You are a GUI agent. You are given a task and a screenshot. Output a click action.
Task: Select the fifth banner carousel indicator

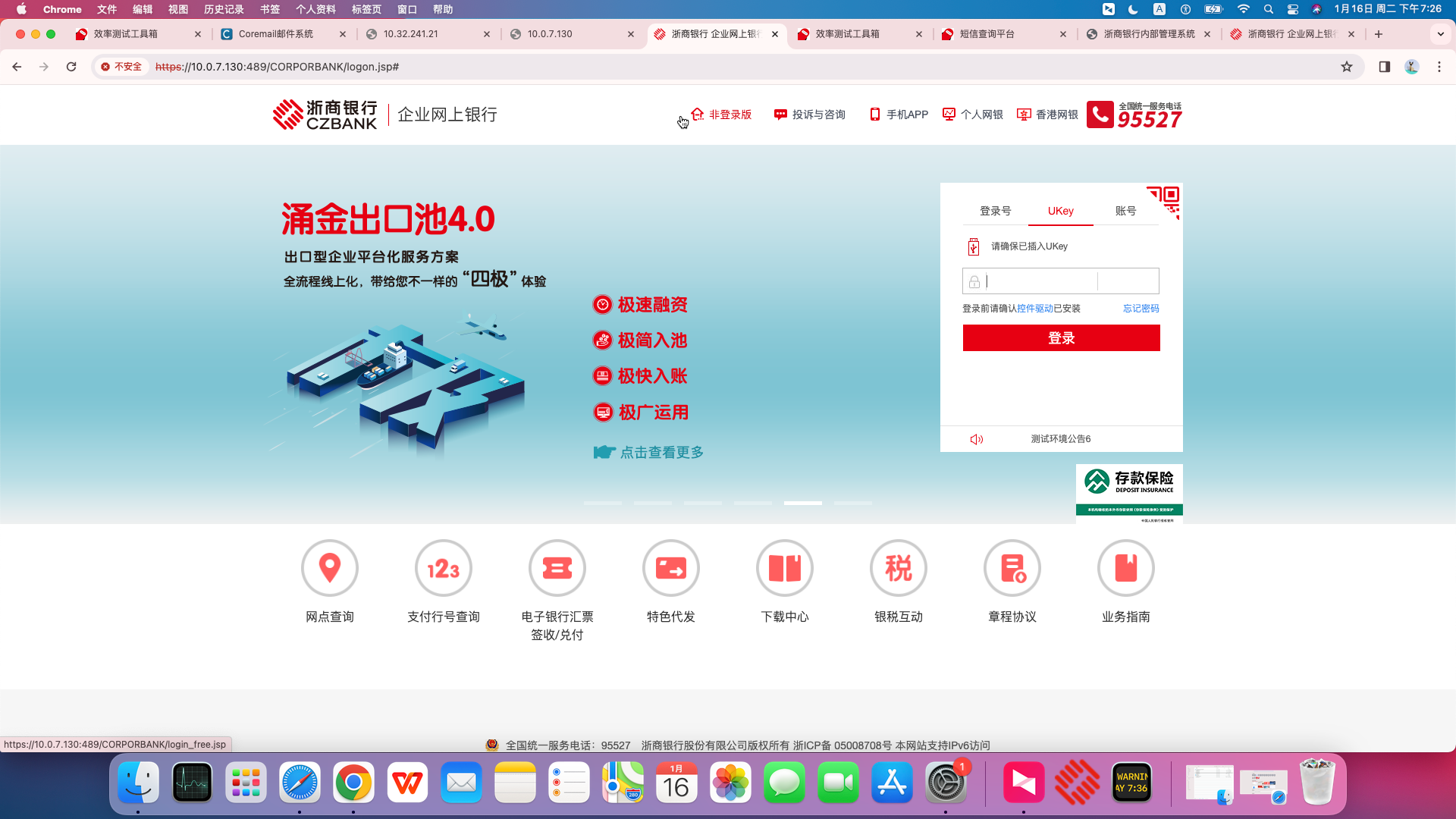pyautogui.click(x=803, y=503)
